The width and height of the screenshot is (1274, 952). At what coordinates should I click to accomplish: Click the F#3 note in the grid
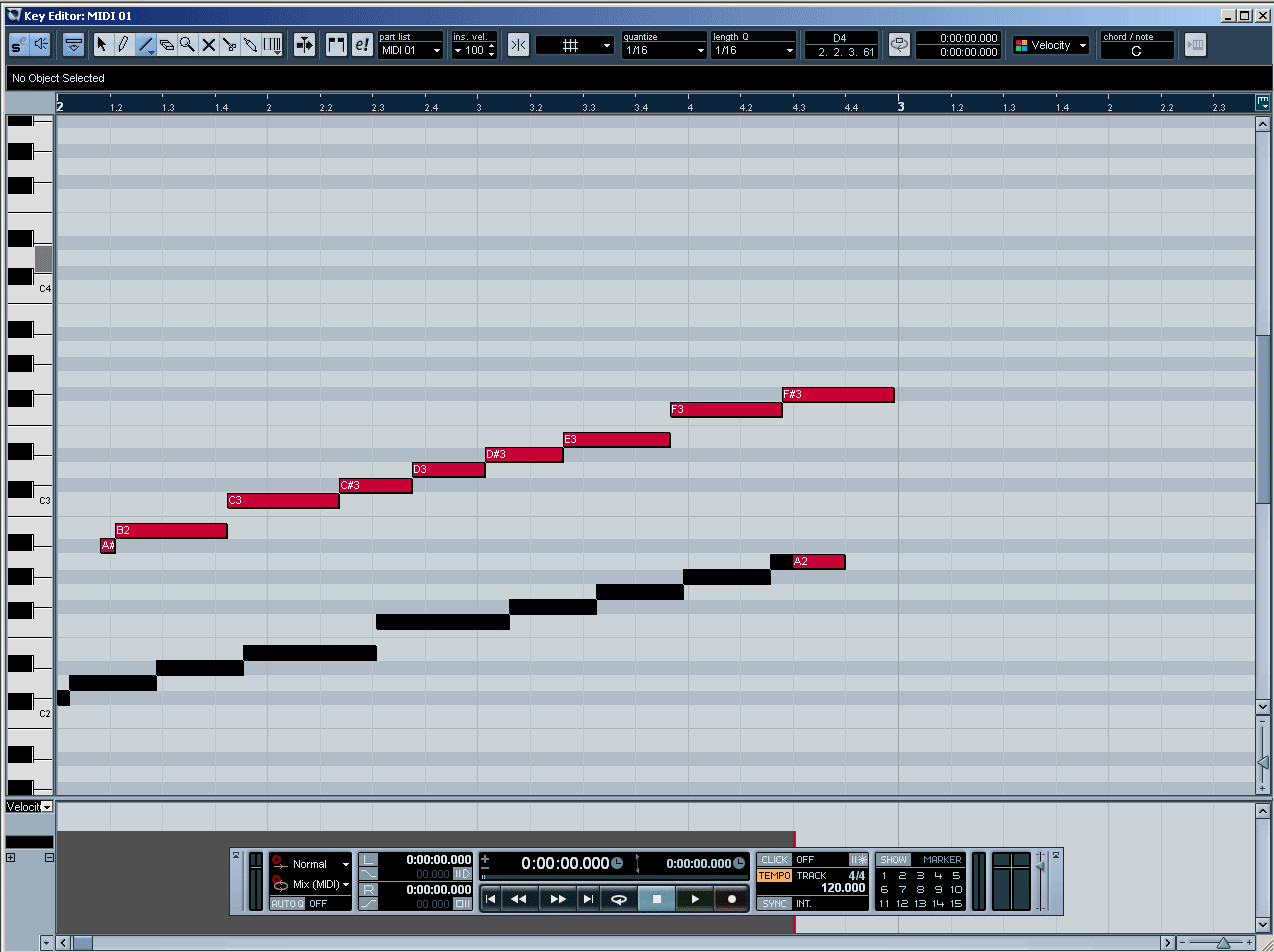(838, 395)
